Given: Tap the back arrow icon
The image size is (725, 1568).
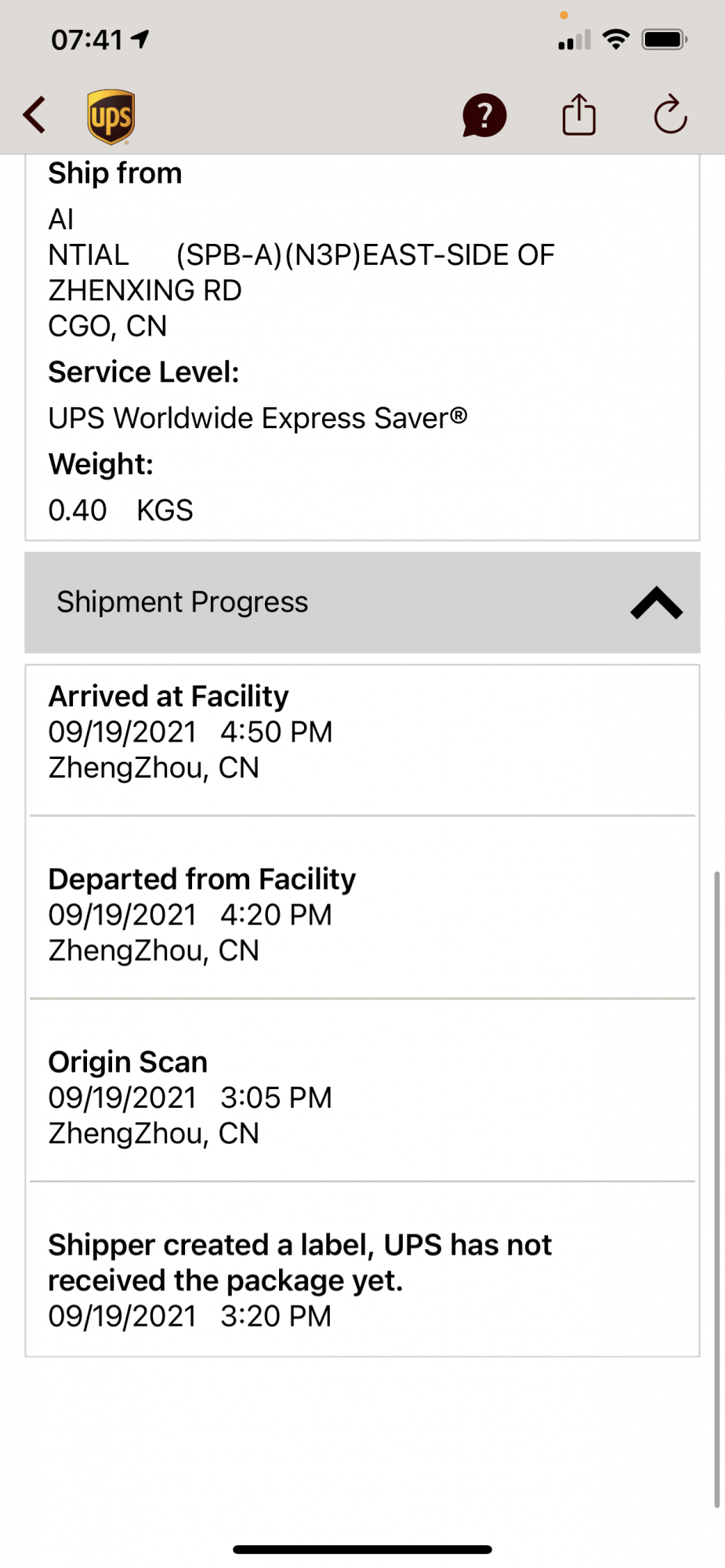Looking at the screenshot, I should point(34,115).
